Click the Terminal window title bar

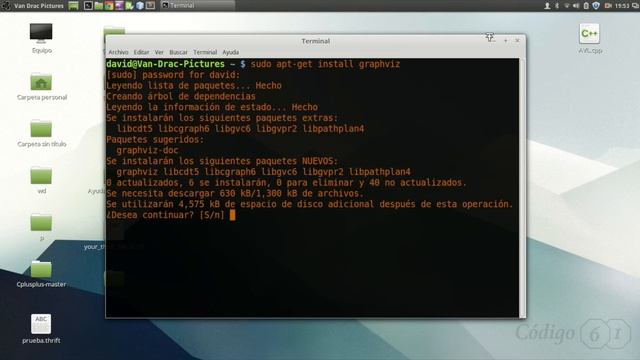click(x=316, y=41)
